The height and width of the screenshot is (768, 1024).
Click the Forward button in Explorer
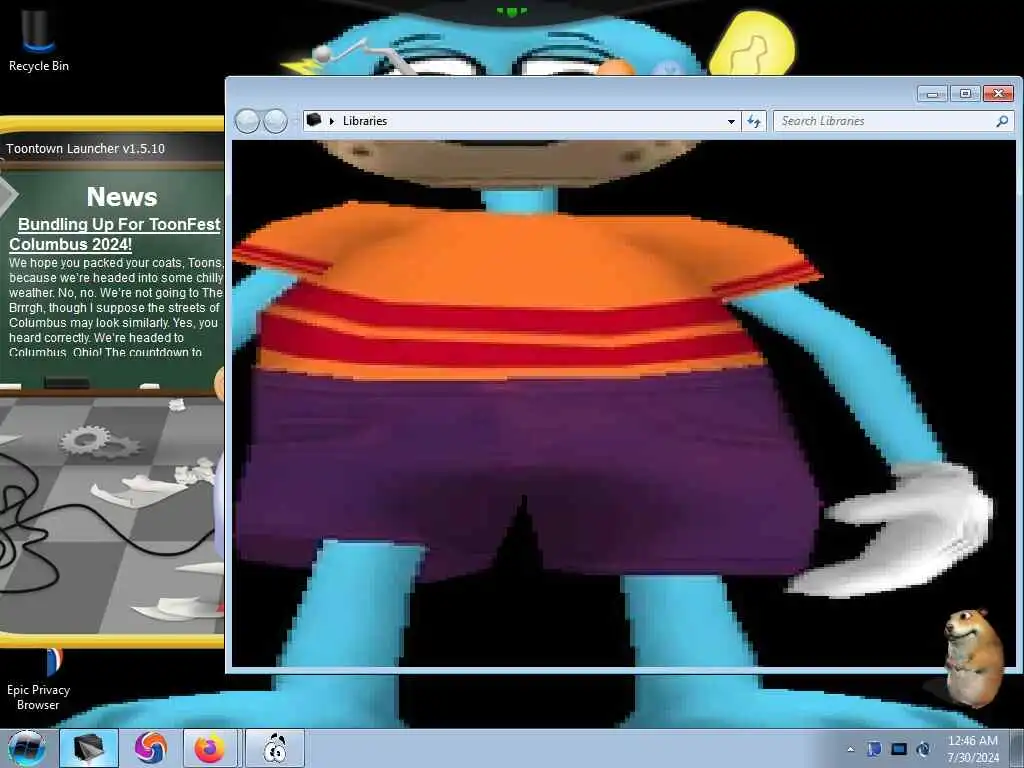pyautogui.click(x=275, y=121)
